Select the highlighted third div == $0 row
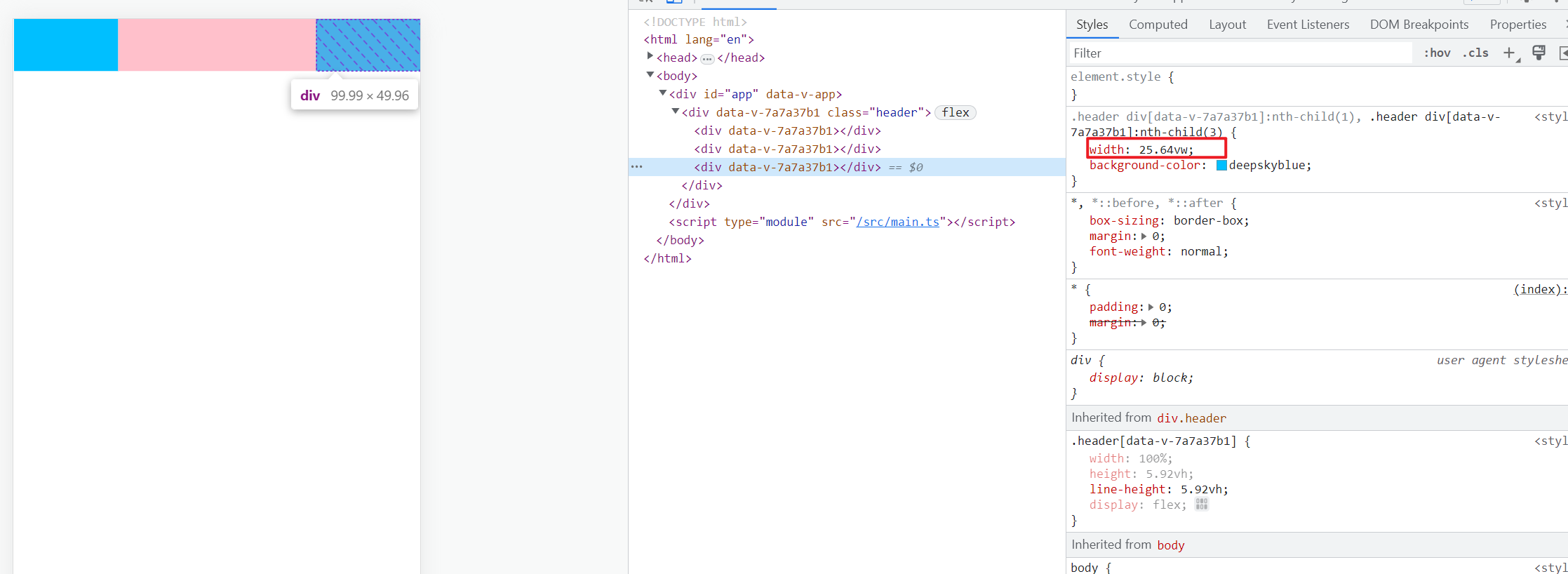The height and width of the screenshot is (574, 1568). point(847,167)
